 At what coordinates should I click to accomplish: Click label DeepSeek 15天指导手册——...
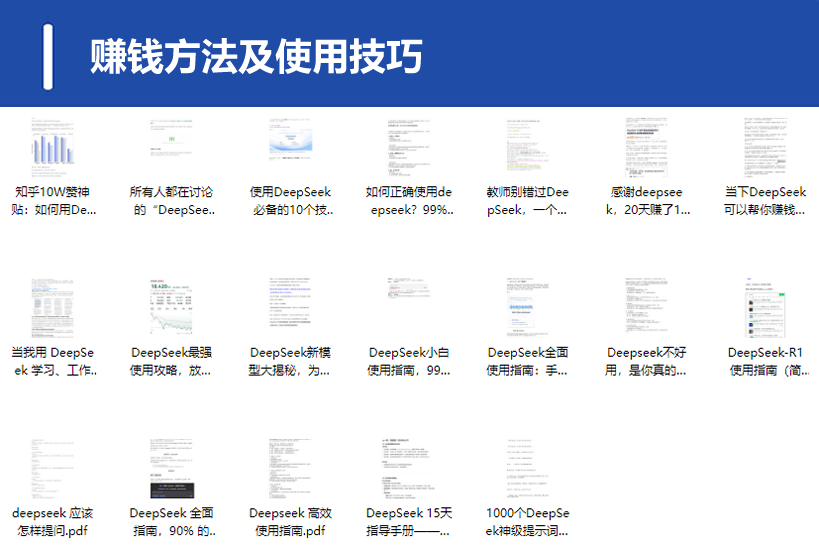pos(410,522)
